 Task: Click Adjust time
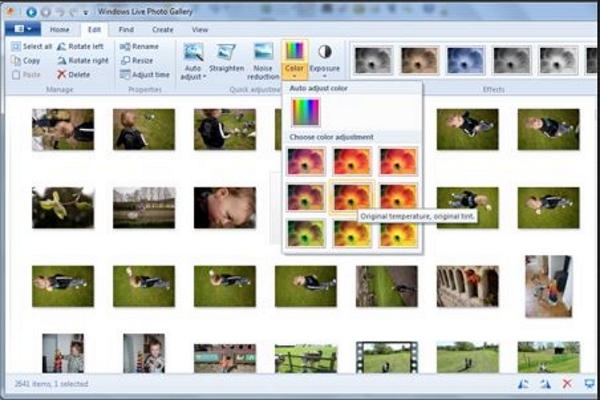(145, 75)
